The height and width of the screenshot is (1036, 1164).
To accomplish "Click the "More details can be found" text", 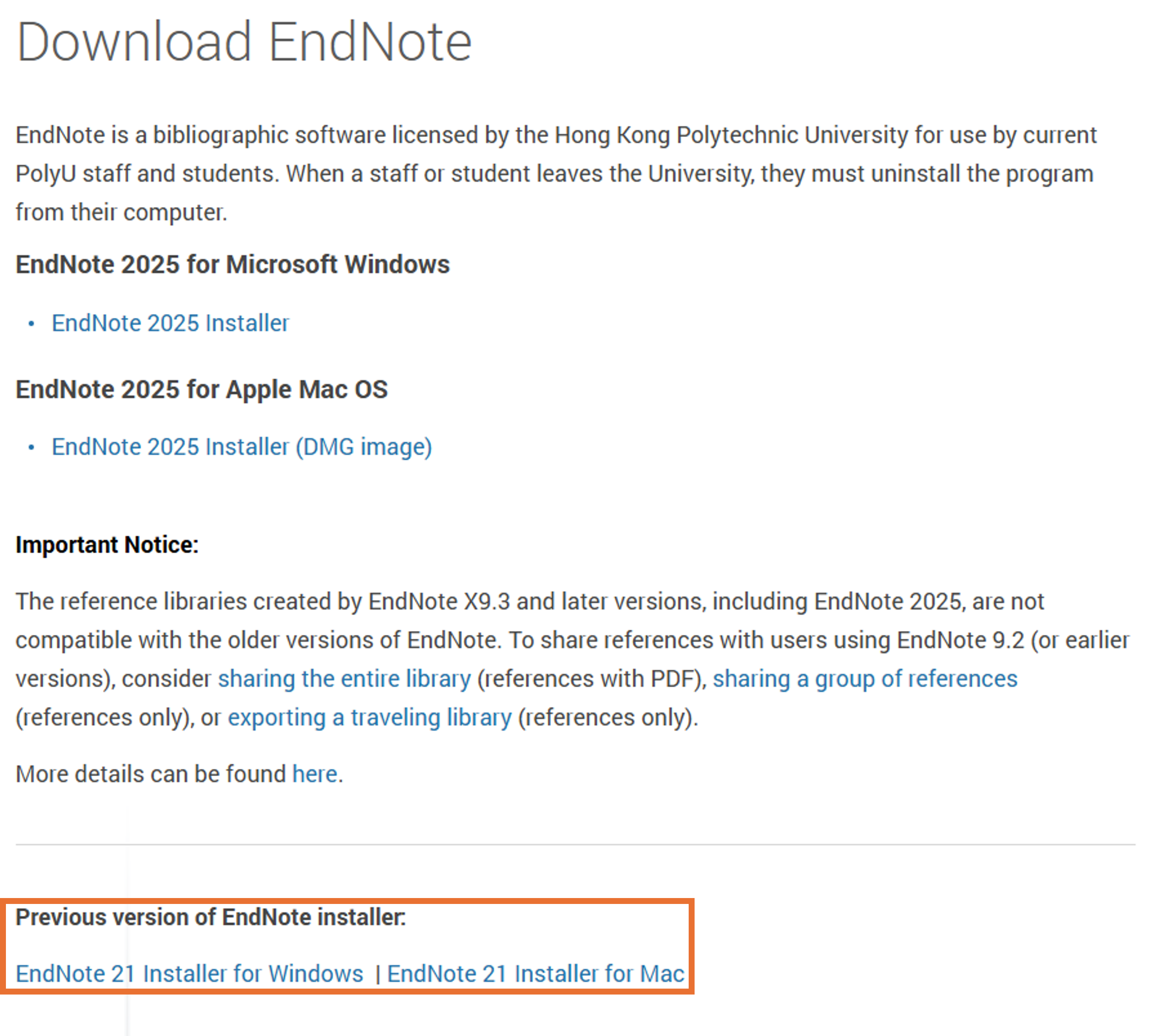I will 150,774.
